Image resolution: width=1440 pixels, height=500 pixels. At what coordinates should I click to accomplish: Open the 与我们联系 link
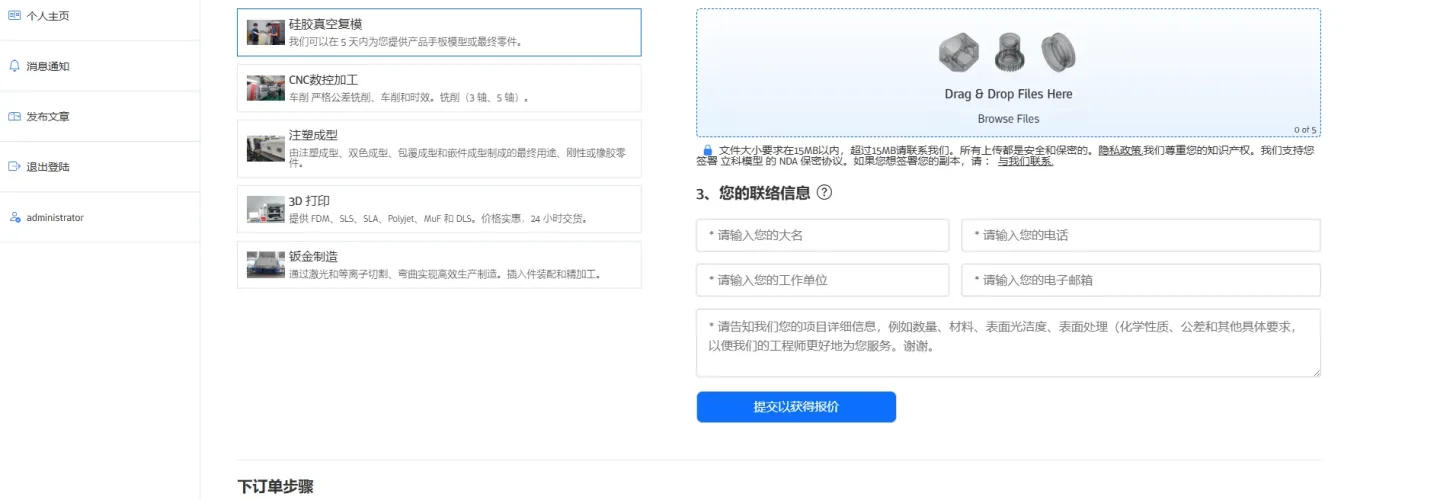[x=1025, y=161]
